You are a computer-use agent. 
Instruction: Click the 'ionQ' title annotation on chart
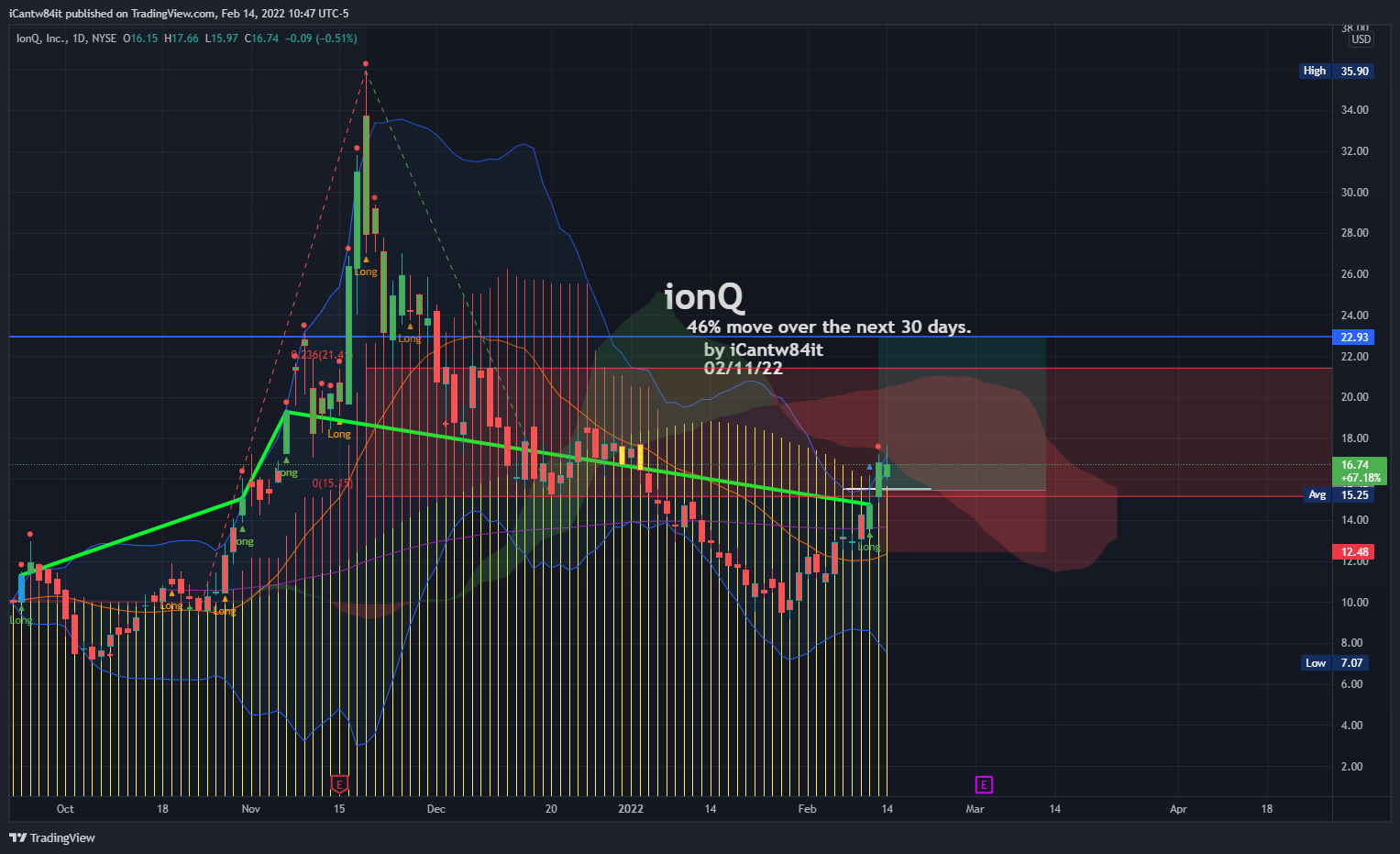704,297
